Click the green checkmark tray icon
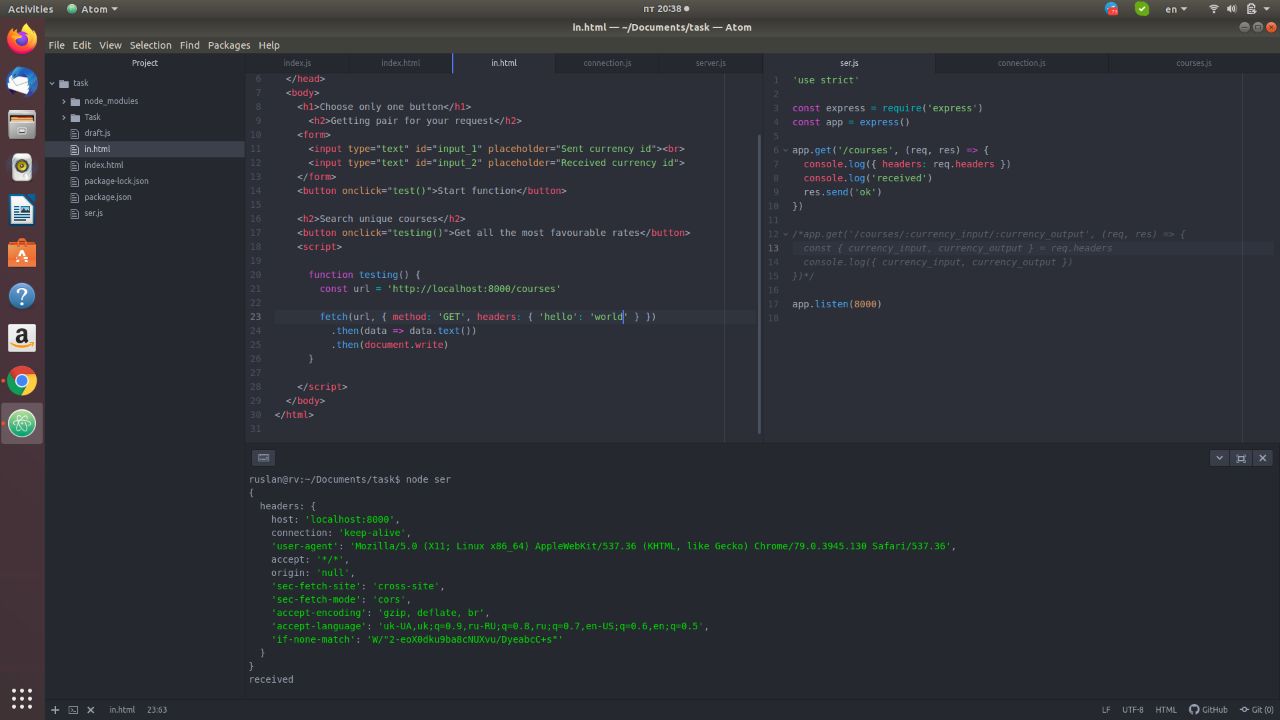The image size is (1280, 720). 1142,9
